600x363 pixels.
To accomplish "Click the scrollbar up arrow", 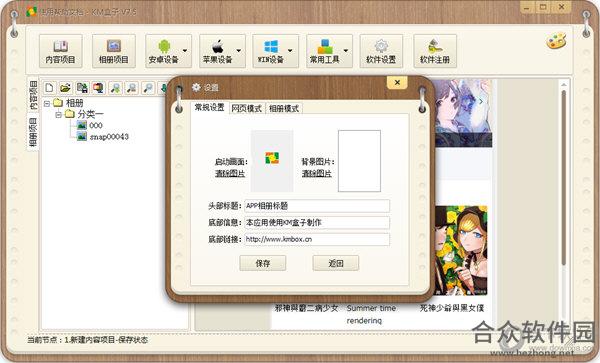I will coord(564,84).
